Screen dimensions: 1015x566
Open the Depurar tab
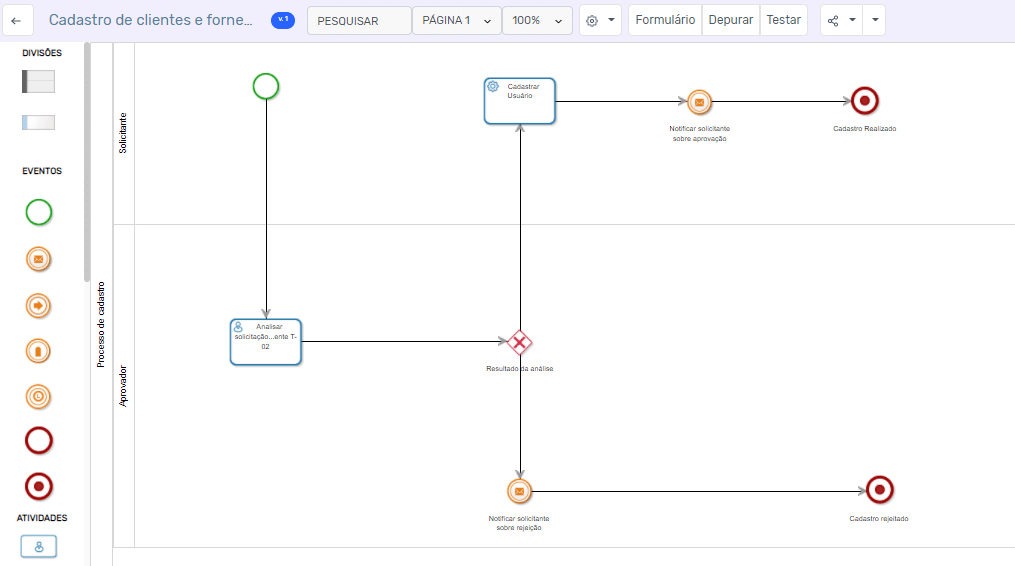731,20
